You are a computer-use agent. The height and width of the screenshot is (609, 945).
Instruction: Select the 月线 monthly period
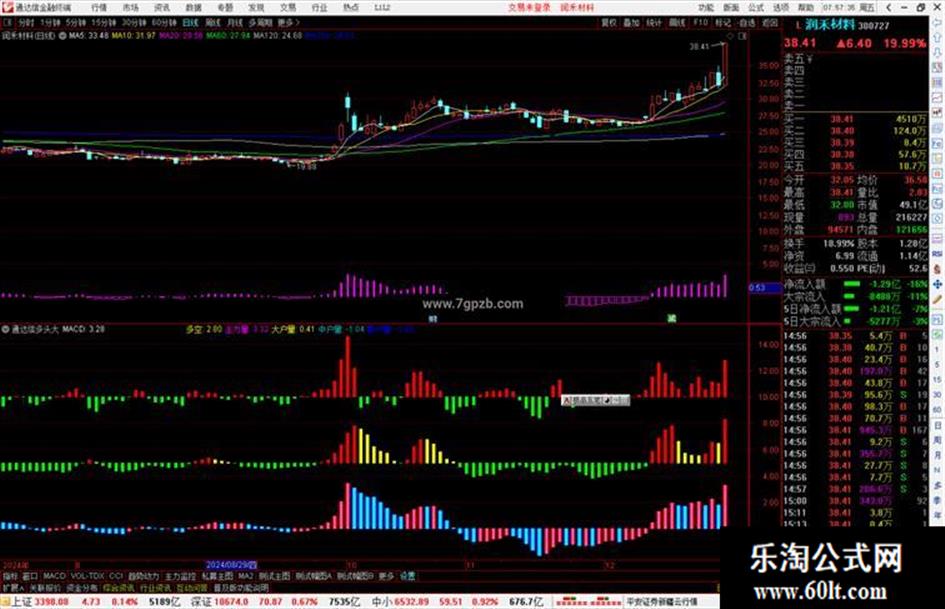234,23
